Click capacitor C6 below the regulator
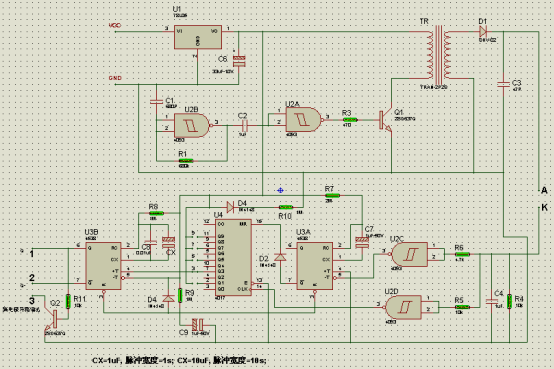 239,61
